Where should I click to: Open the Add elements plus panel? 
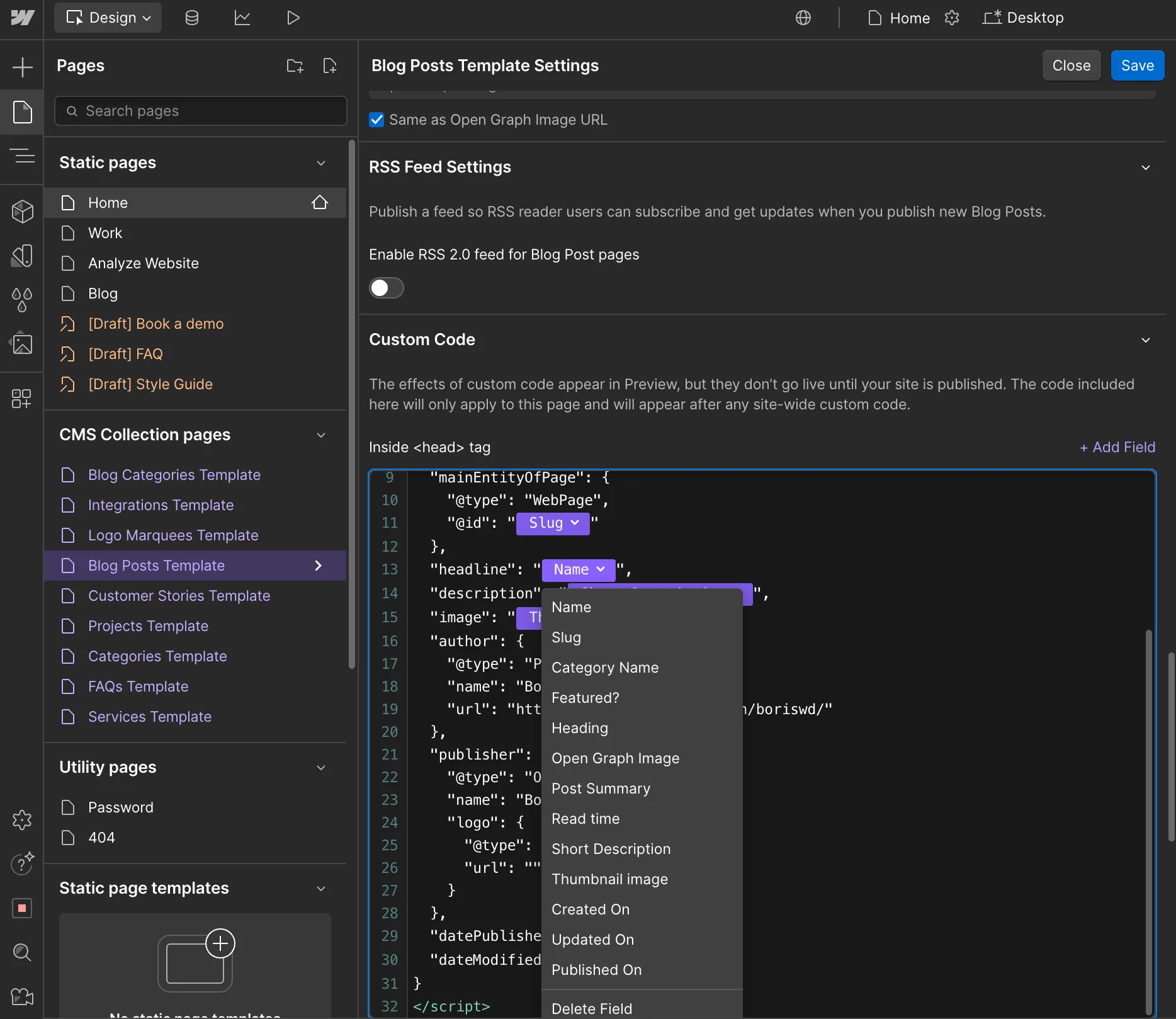tap(22, 67)
